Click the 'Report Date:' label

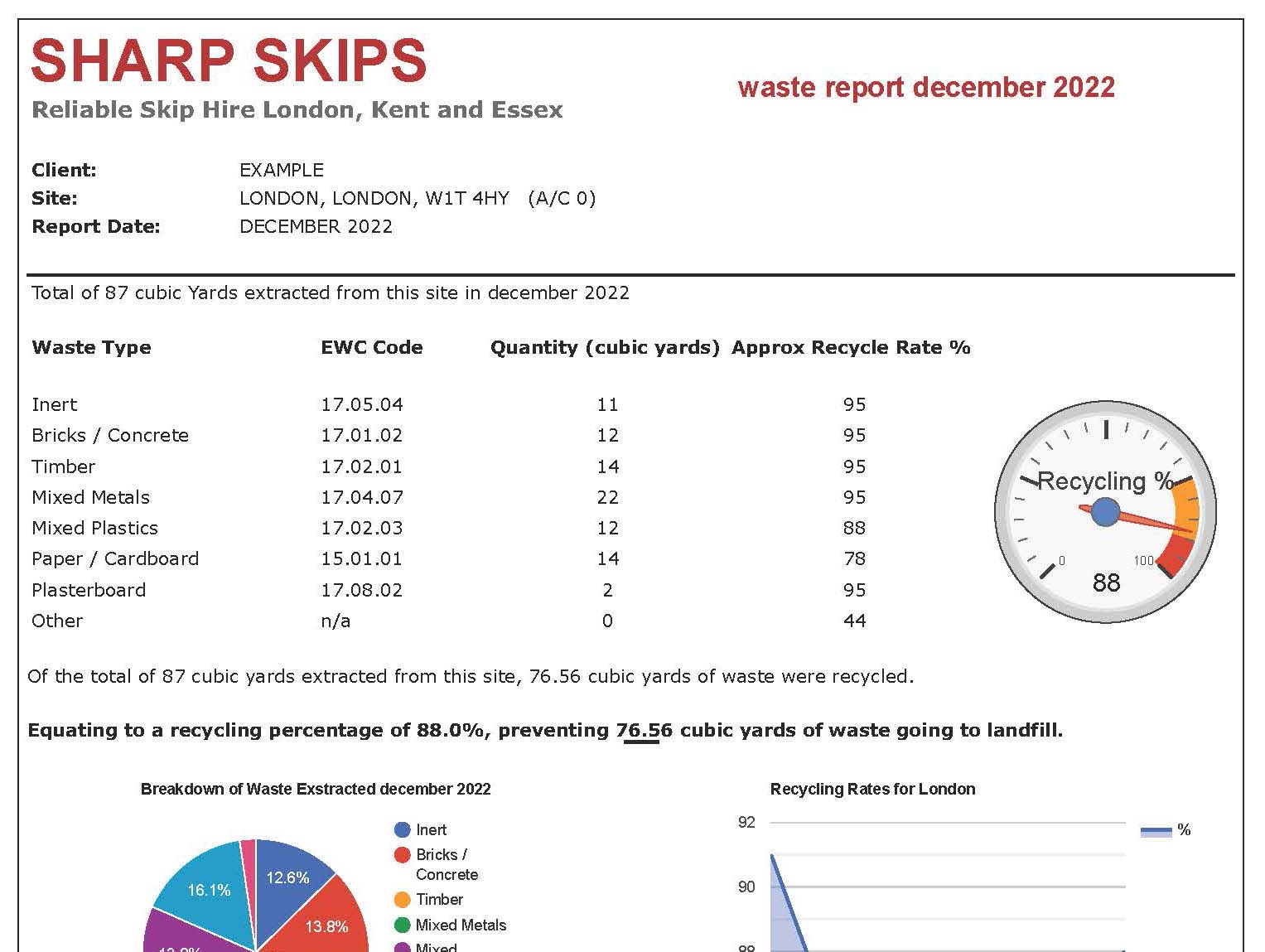(x=95, y=226)
